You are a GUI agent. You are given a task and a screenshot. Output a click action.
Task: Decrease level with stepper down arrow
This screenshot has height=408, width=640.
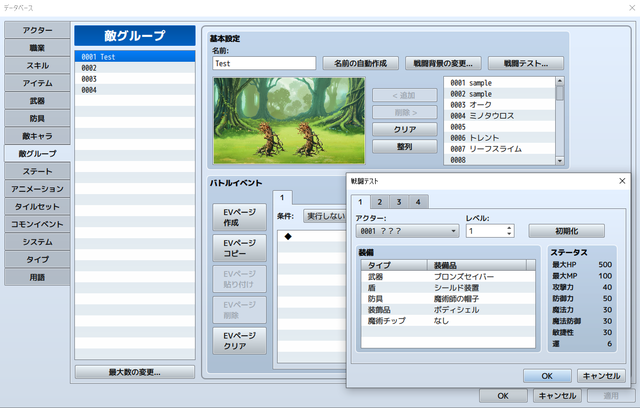tap(509, 234)
